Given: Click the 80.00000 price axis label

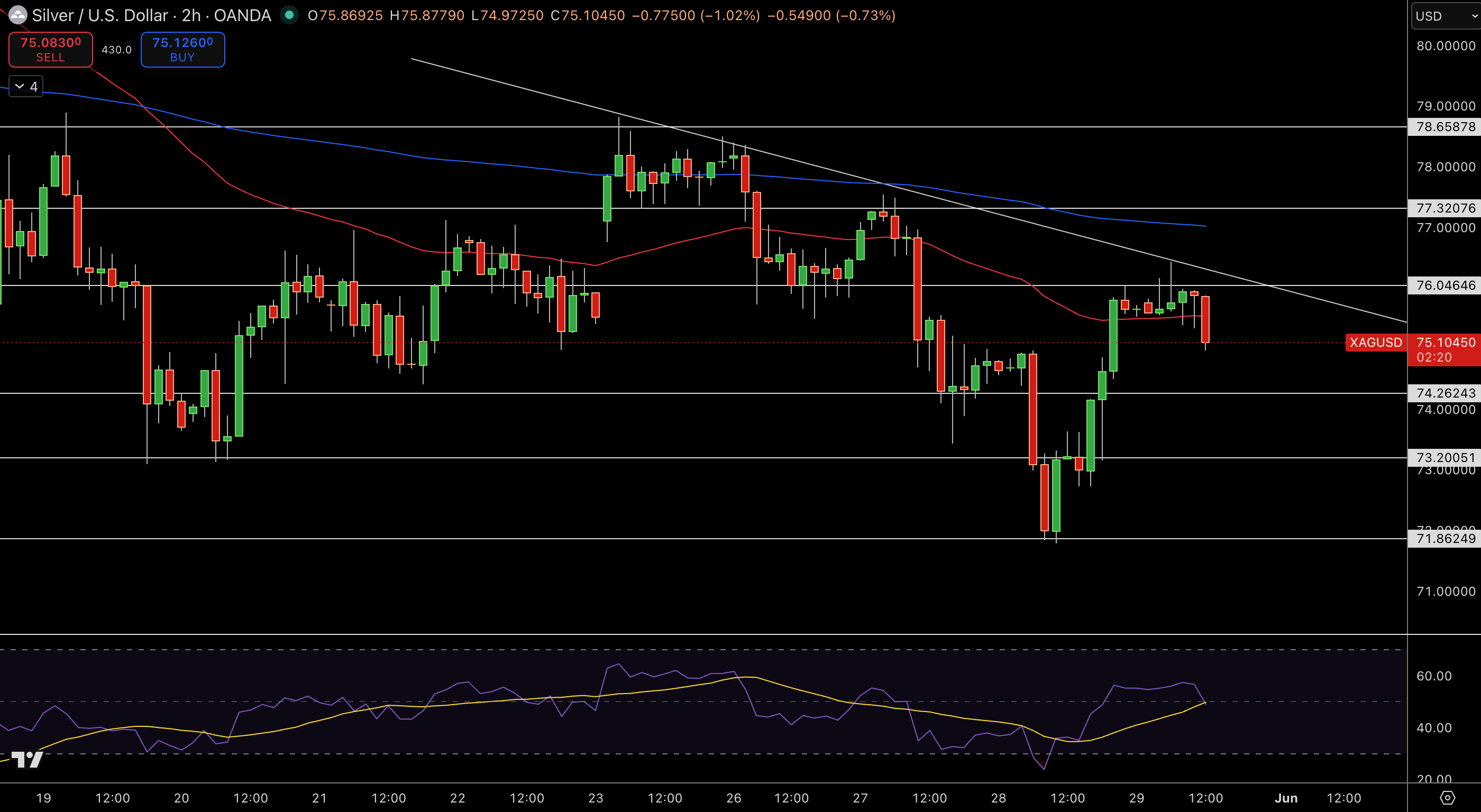Looking at the screenshot, I should [1446, 46].
